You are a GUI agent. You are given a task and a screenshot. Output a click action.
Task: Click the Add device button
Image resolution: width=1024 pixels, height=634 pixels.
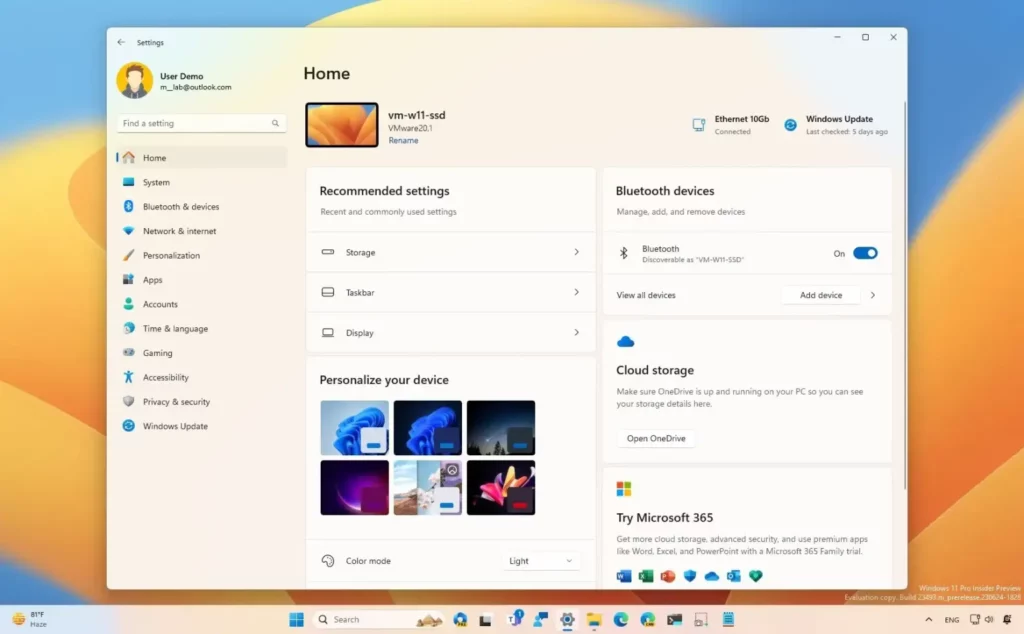coord(820,295)
